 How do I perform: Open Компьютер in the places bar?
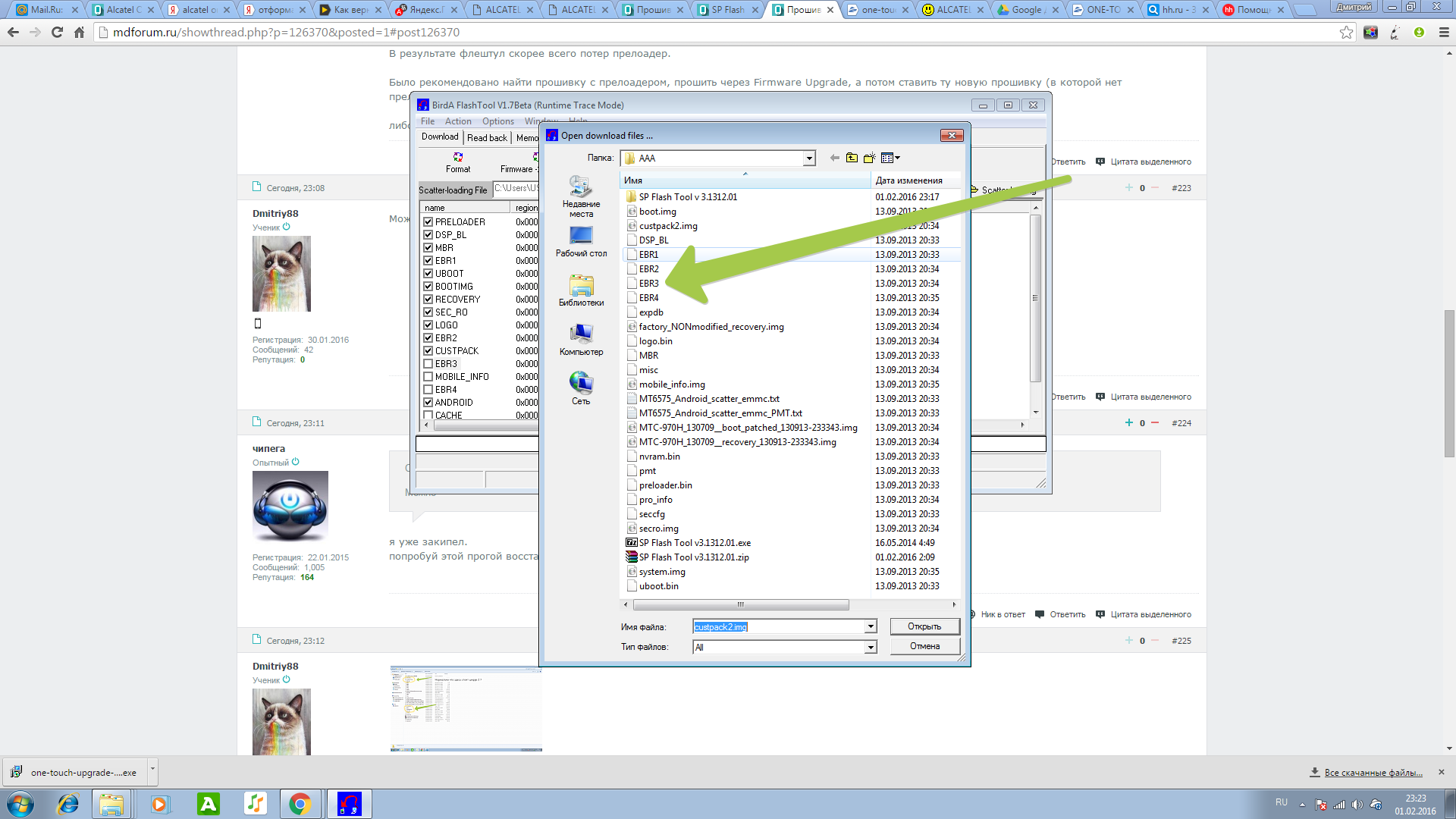point(581,340)
